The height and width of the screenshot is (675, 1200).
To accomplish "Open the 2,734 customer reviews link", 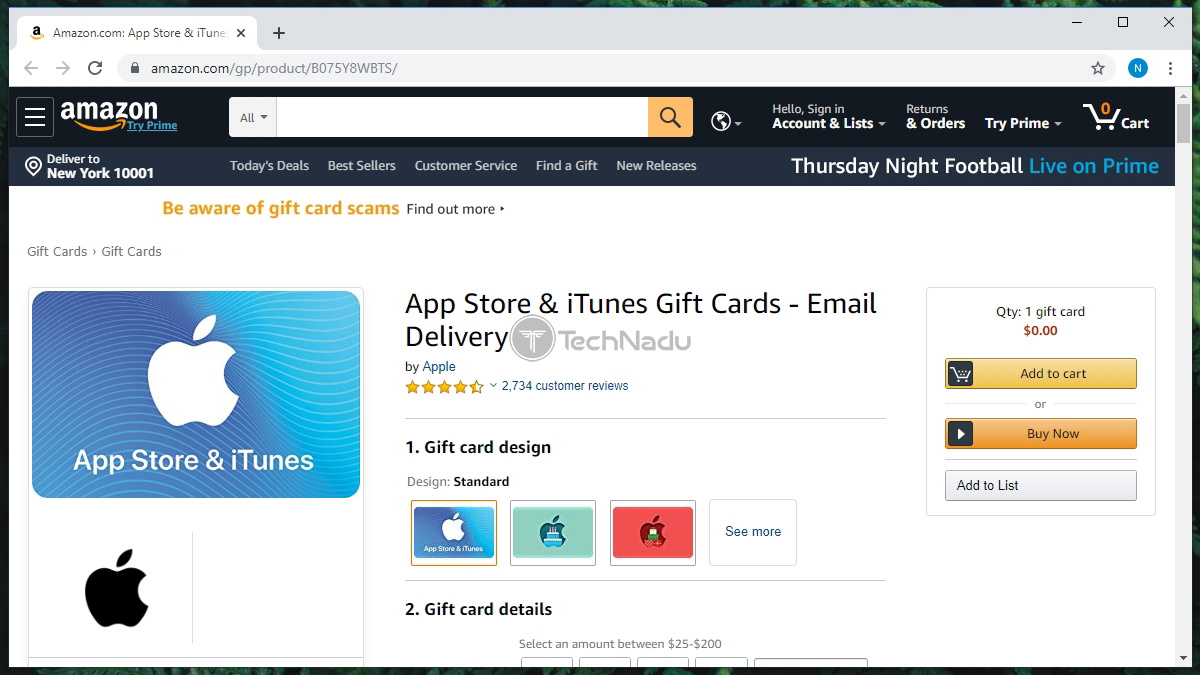I will pos(565,386).
